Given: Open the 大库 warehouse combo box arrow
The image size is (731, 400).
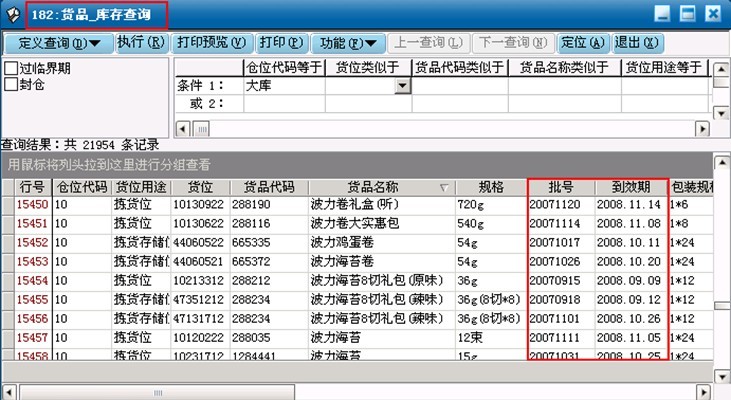Looking at the screenshot, I should click(403, 86).
